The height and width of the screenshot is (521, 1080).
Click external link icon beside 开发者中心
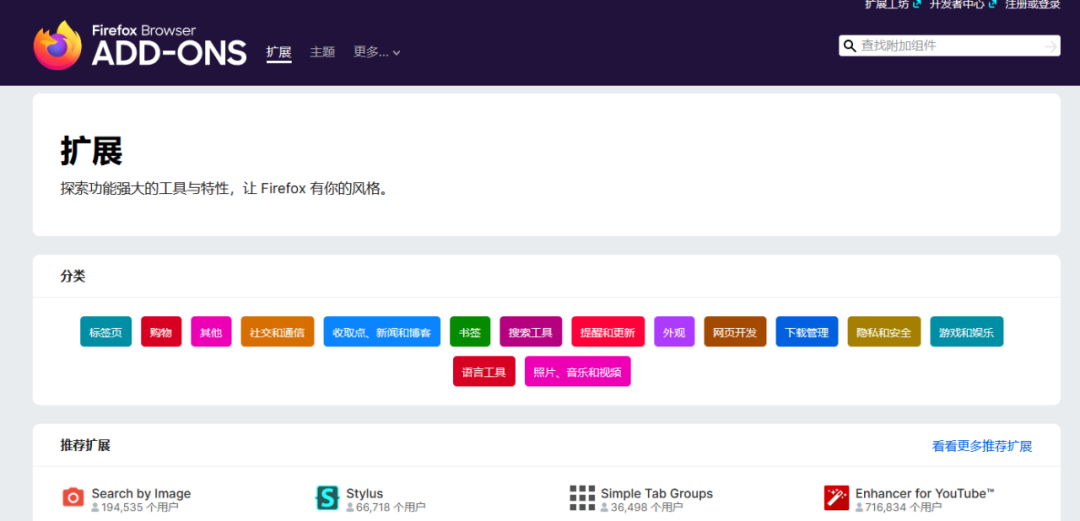tap(993, 4)
